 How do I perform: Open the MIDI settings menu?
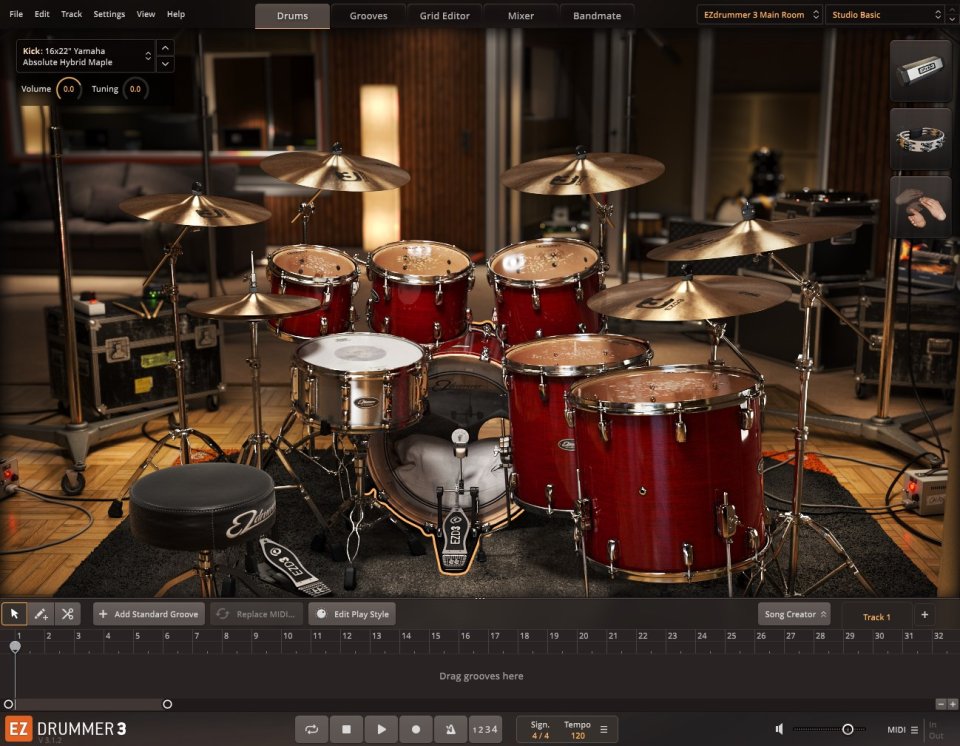pos(902,729)
